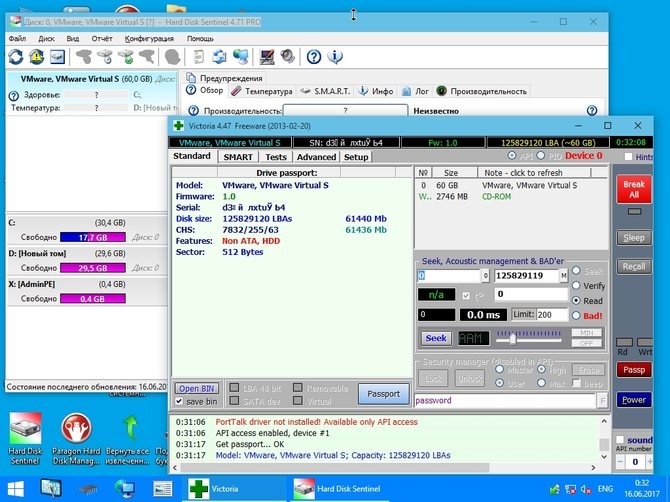Click the red Break All button
The image size is (670, 502).
[x=634, y=189]
